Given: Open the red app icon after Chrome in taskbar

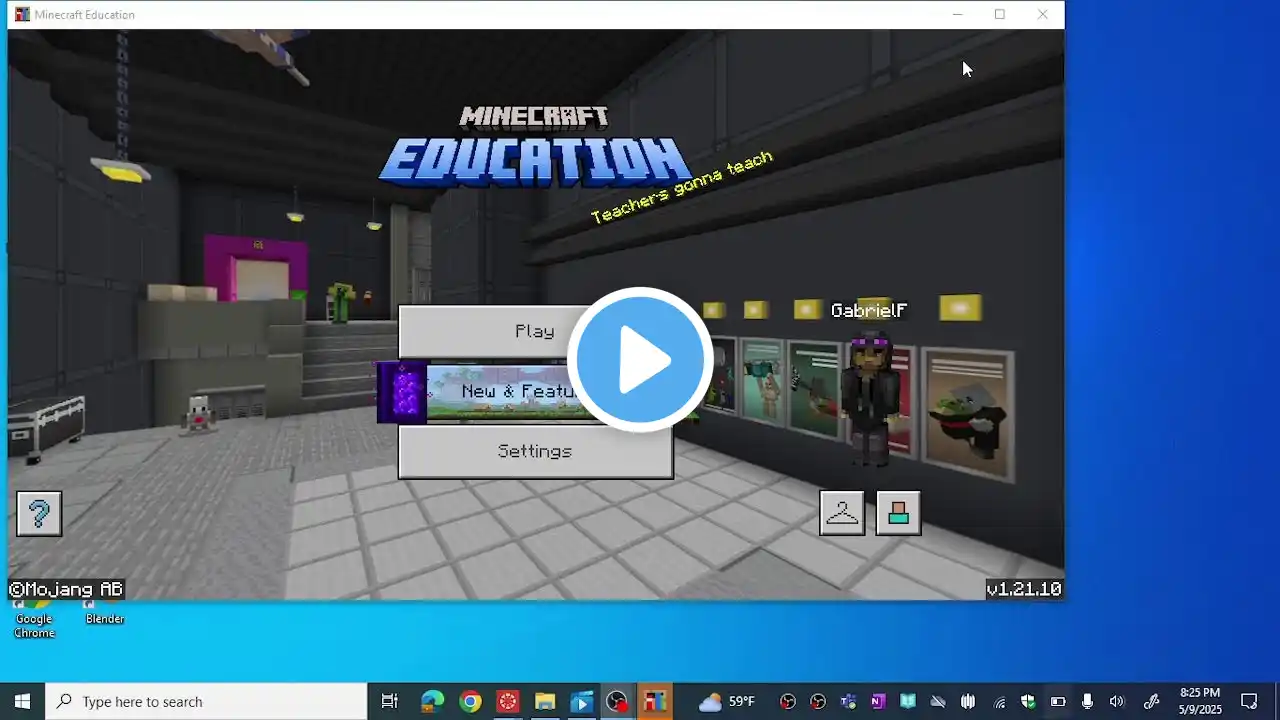Looking at the screenshot, I should [x=508, y=701].
